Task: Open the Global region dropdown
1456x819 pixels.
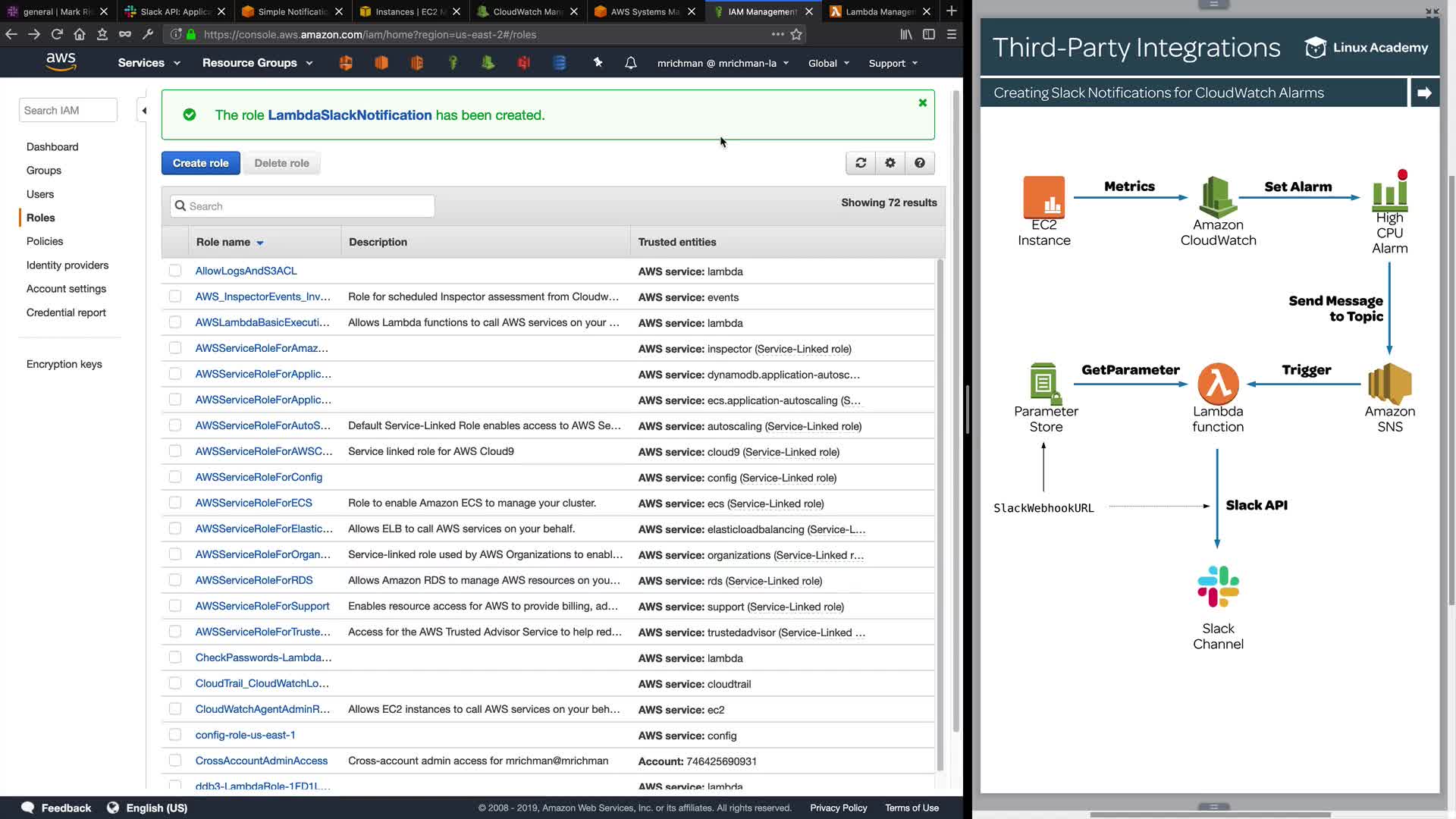Action: (828, 63)
